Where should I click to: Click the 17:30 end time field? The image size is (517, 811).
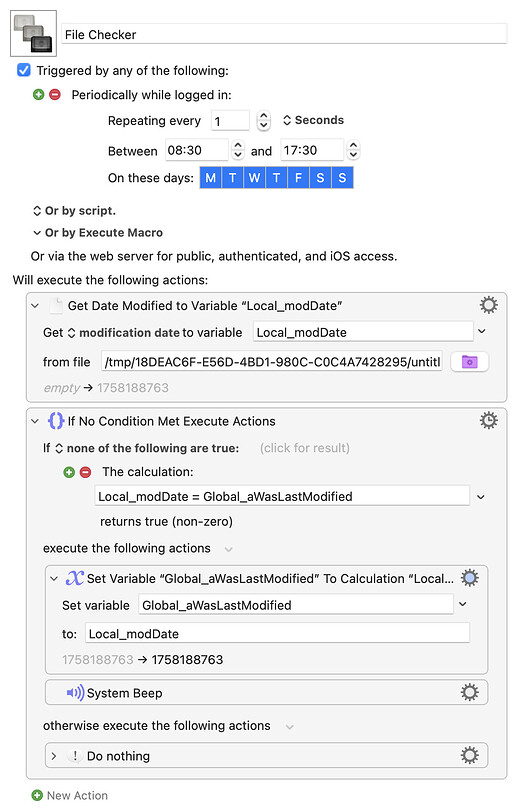[312, 150]
